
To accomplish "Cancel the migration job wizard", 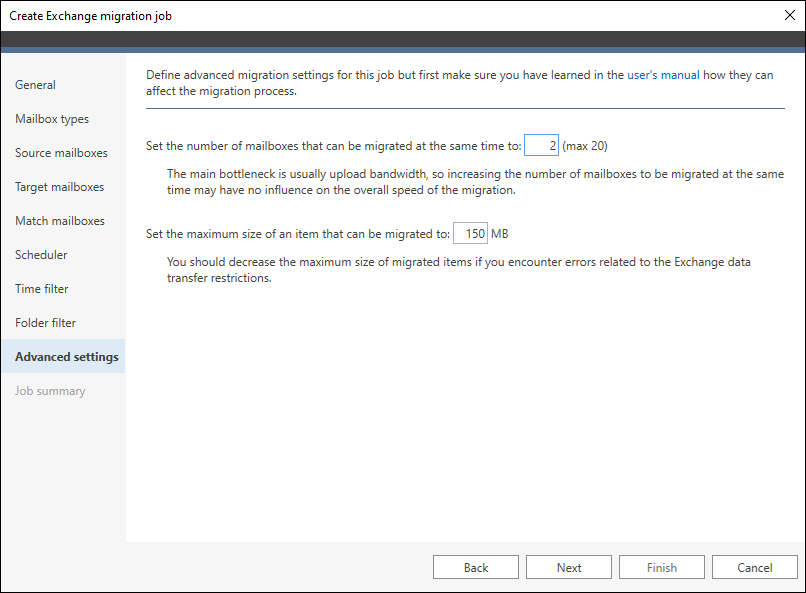I will pyautogui.click(x=755, y=567).
